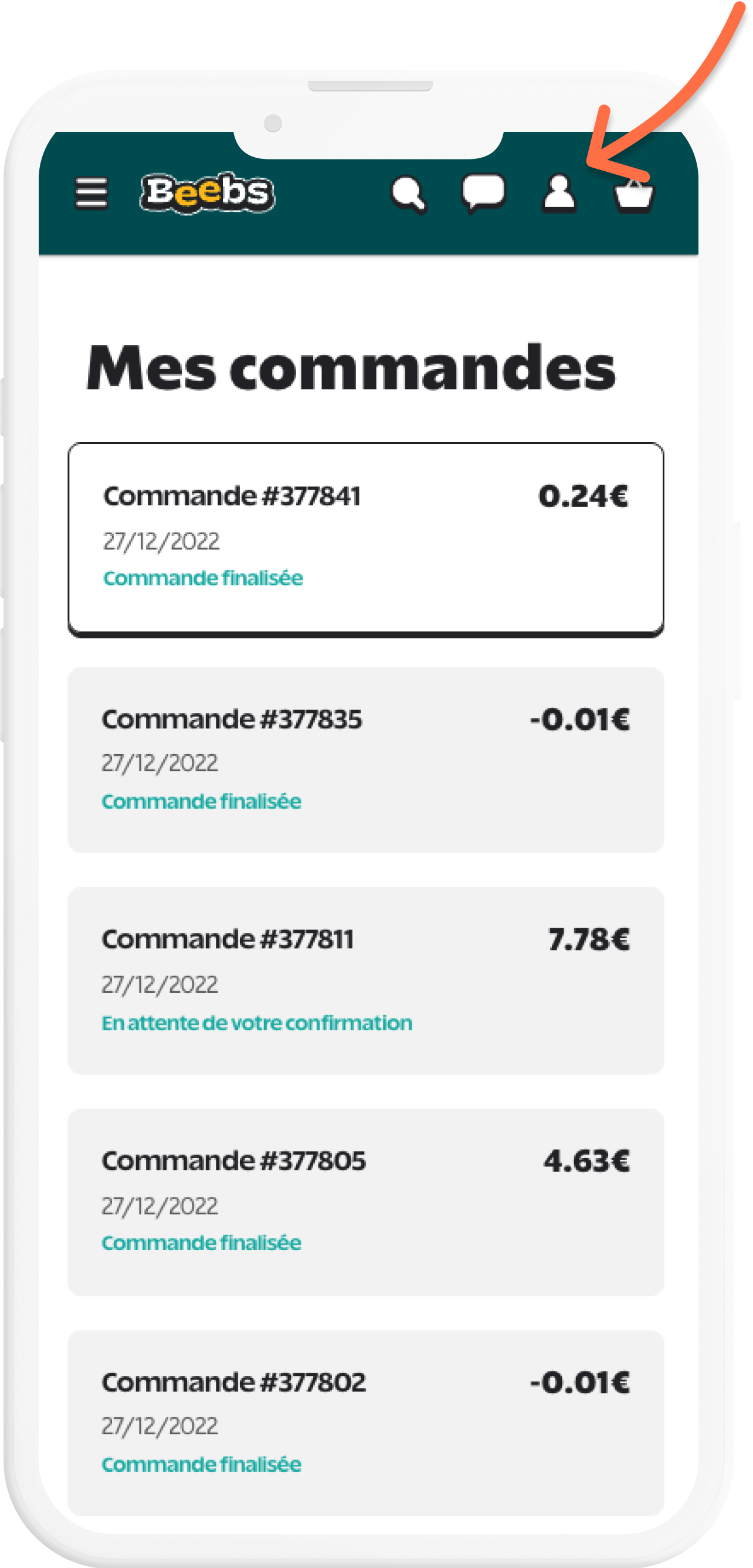The height and width of the screenshot is (1568, 753).
Task: Tap the Beebs logo
Action: (x=208, y=193)
